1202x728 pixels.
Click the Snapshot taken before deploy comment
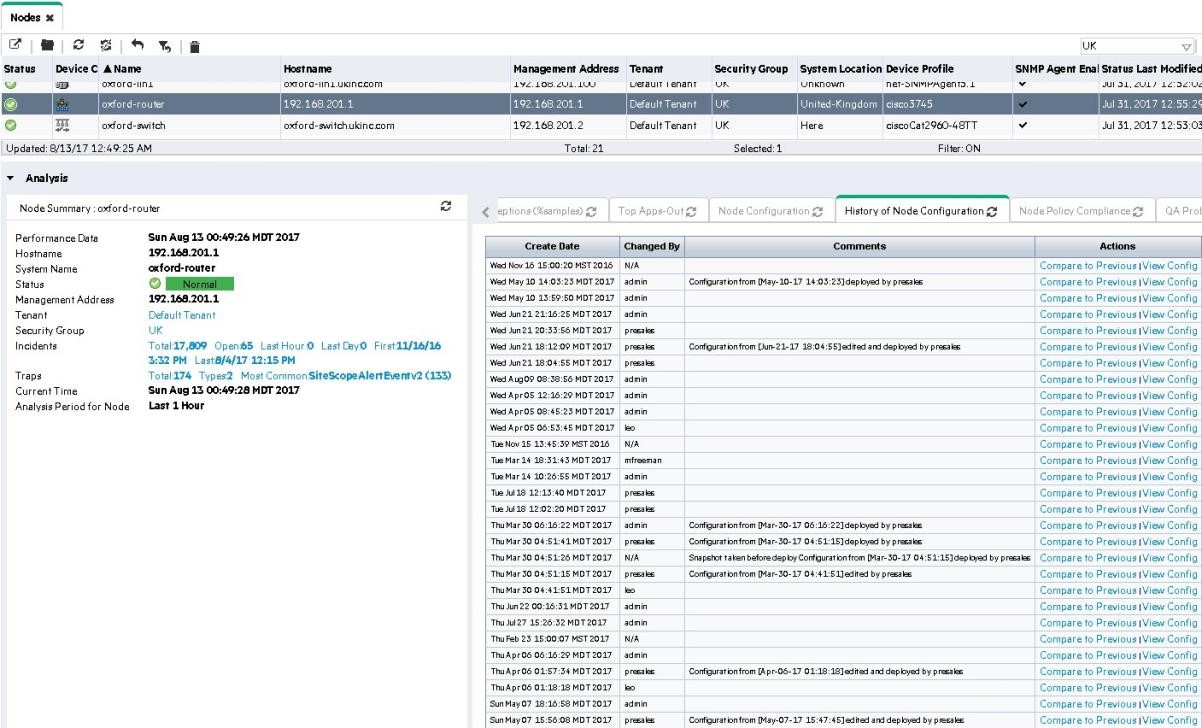click(859, 558)
